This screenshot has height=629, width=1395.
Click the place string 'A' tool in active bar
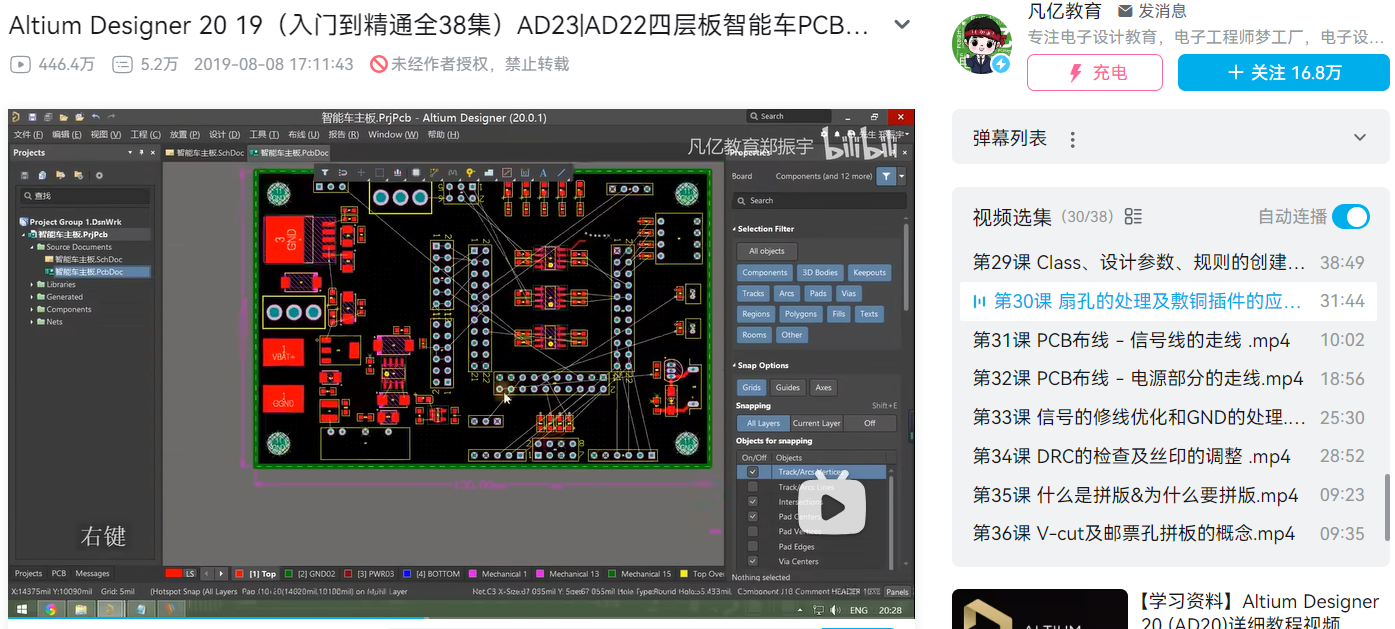(543, 172)
